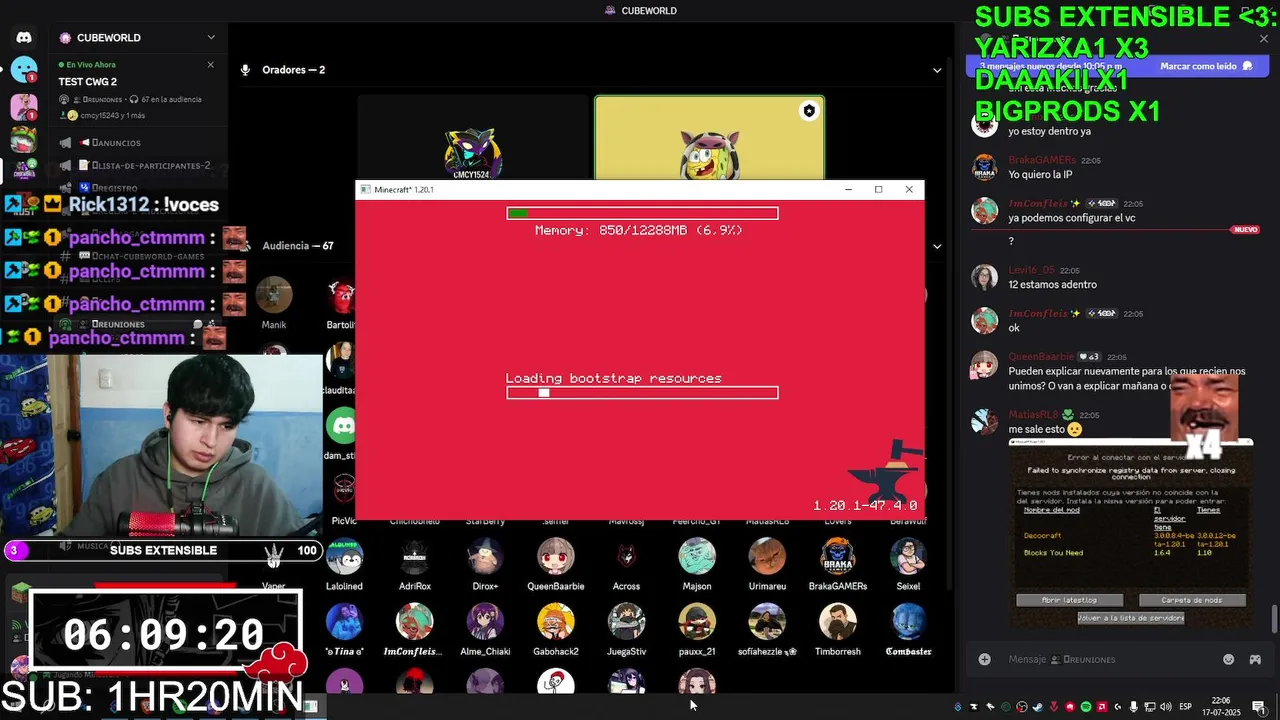Open Majson audience avatar
The height and width of the screenshot is (720, 1280).
click(x=697, y=557)
